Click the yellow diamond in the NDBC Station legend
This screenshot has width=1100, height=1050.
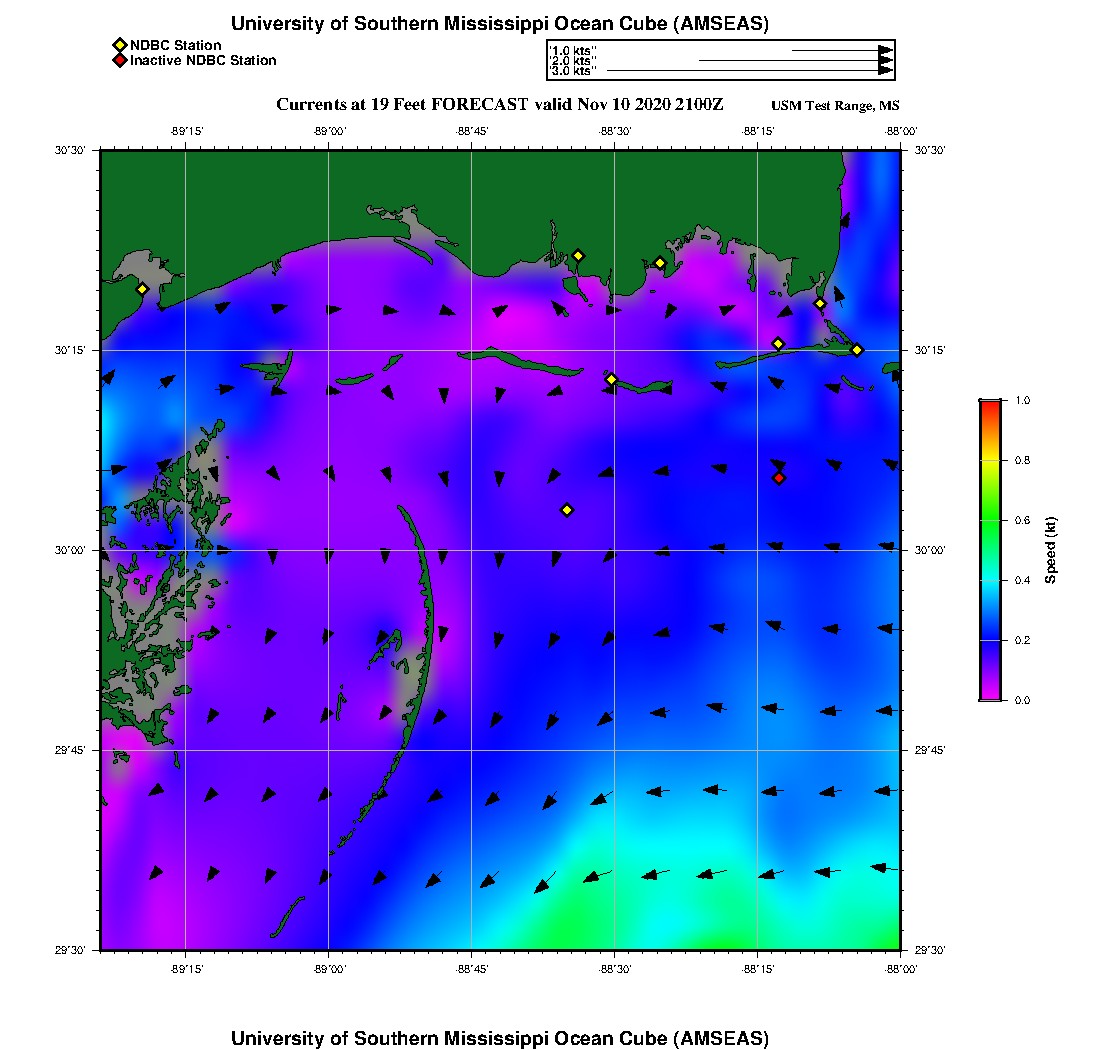[x=119, y=45]
